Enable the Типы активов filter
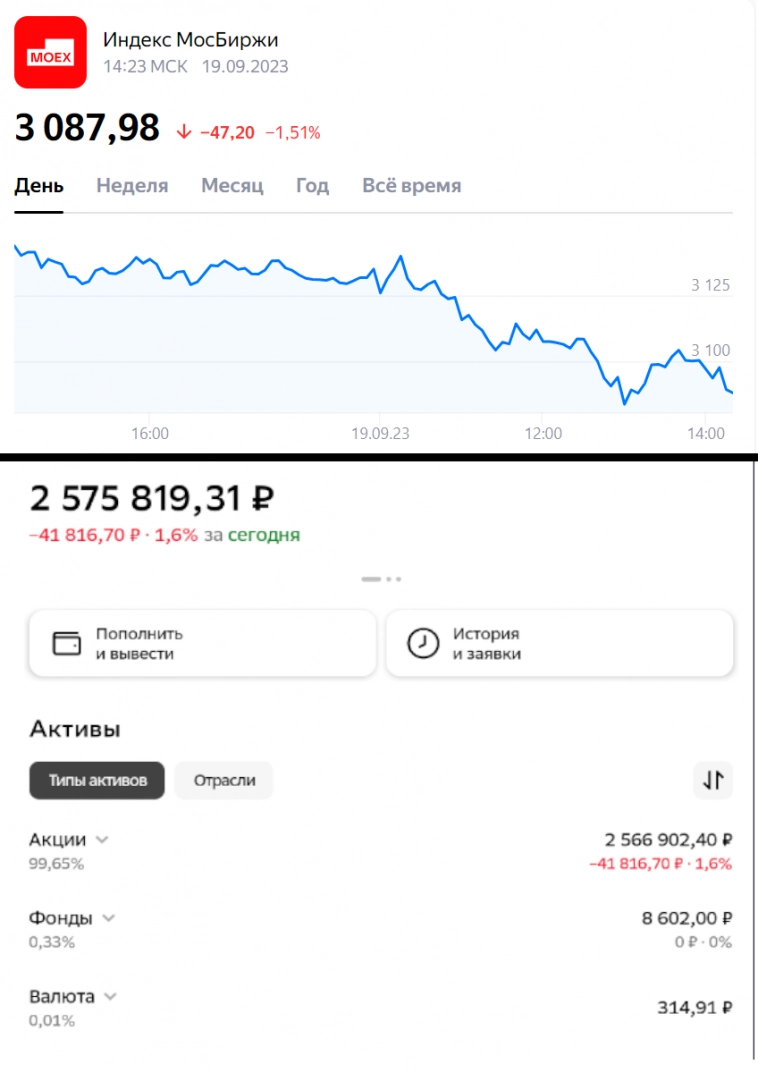 pos(97,781)
